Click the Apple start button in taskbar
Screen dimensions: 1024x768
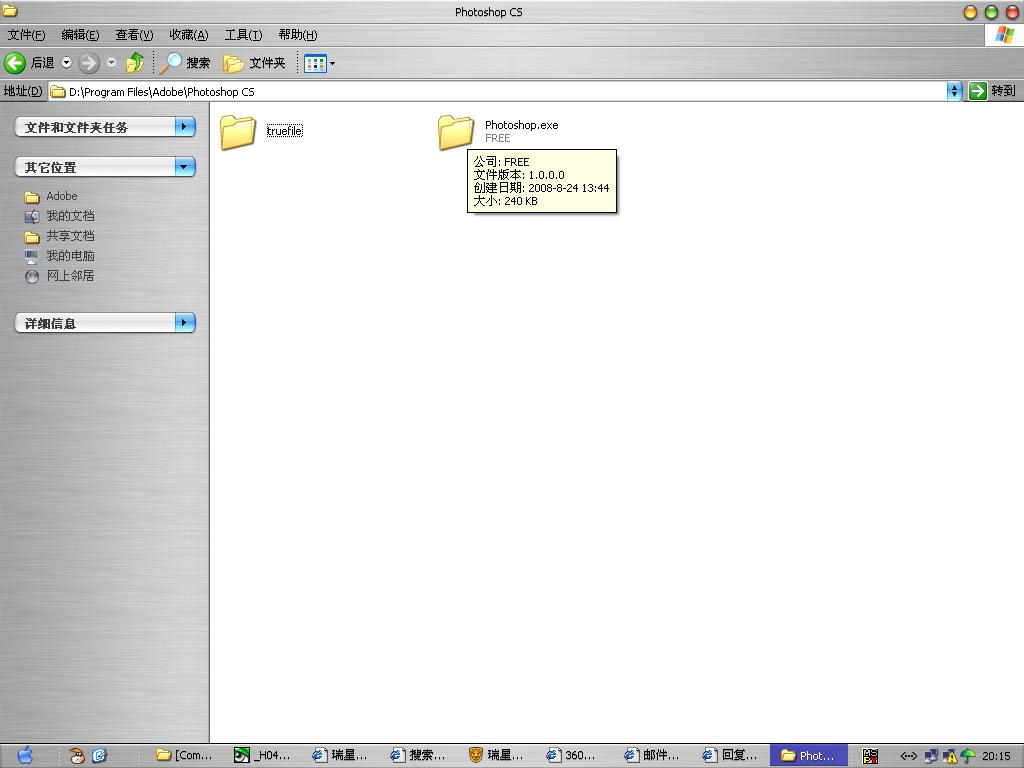(25, 755)
